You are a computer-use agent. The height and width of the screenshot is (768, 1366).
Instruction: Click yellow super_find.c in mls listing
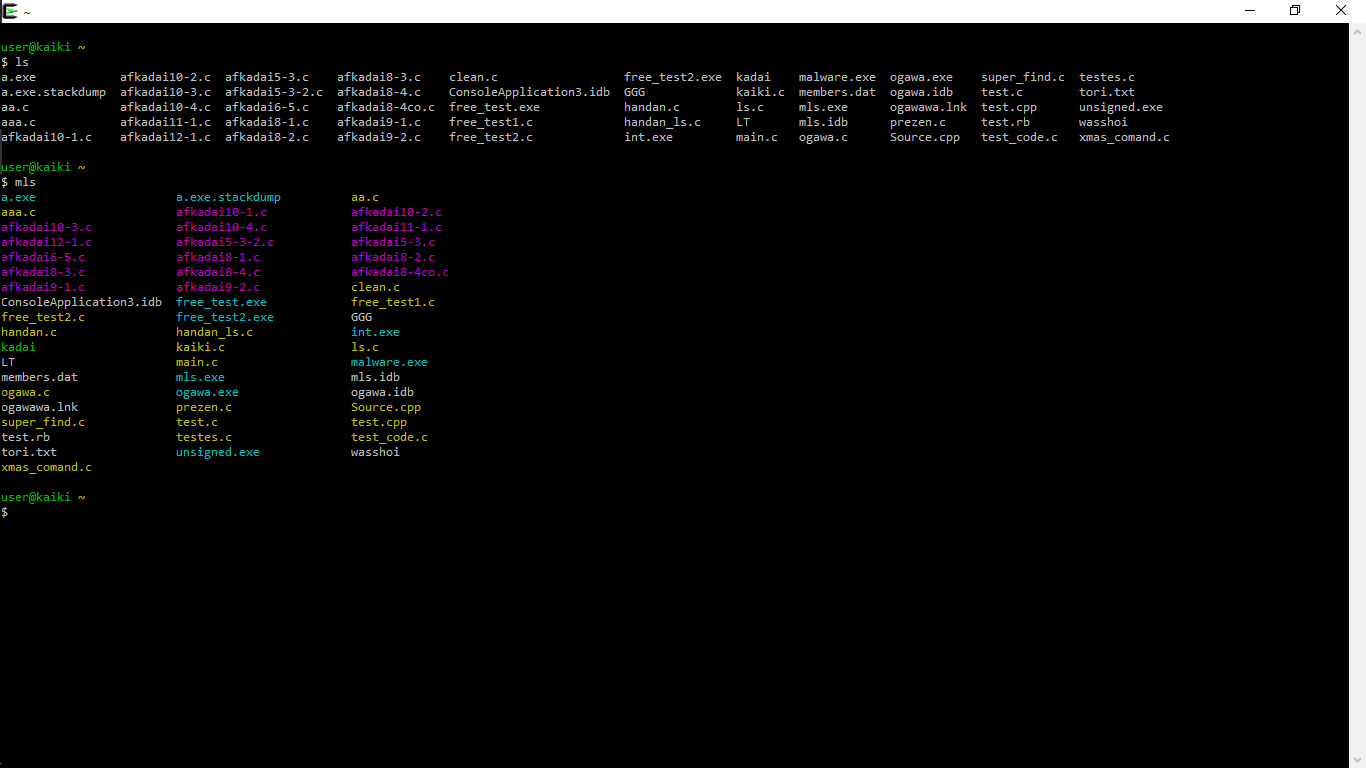point(43,422)
